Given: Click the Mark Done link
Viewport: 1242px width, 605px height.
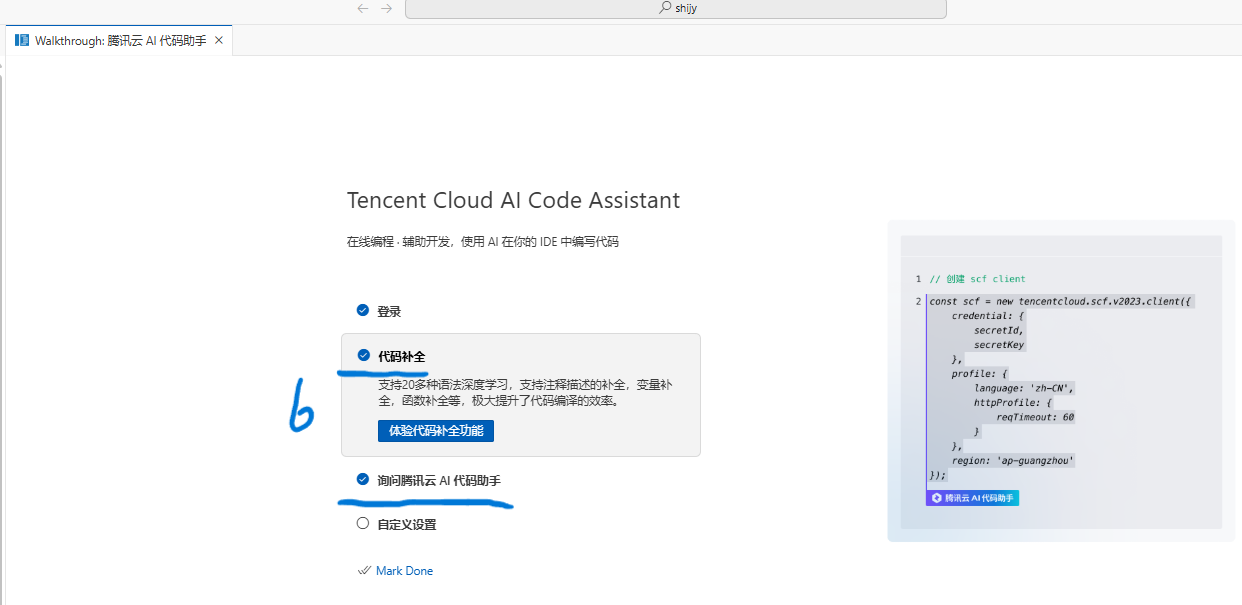Looking at the screenshot, I should pyautogui.click(x=404, y=571).
